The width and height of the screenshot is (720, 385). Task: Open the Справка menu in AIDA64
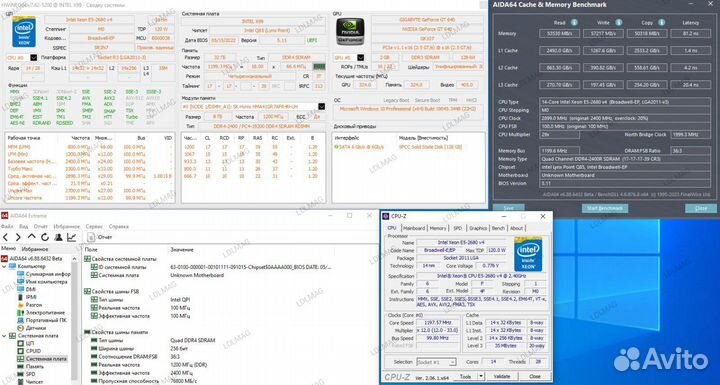(x=118, y=226)
